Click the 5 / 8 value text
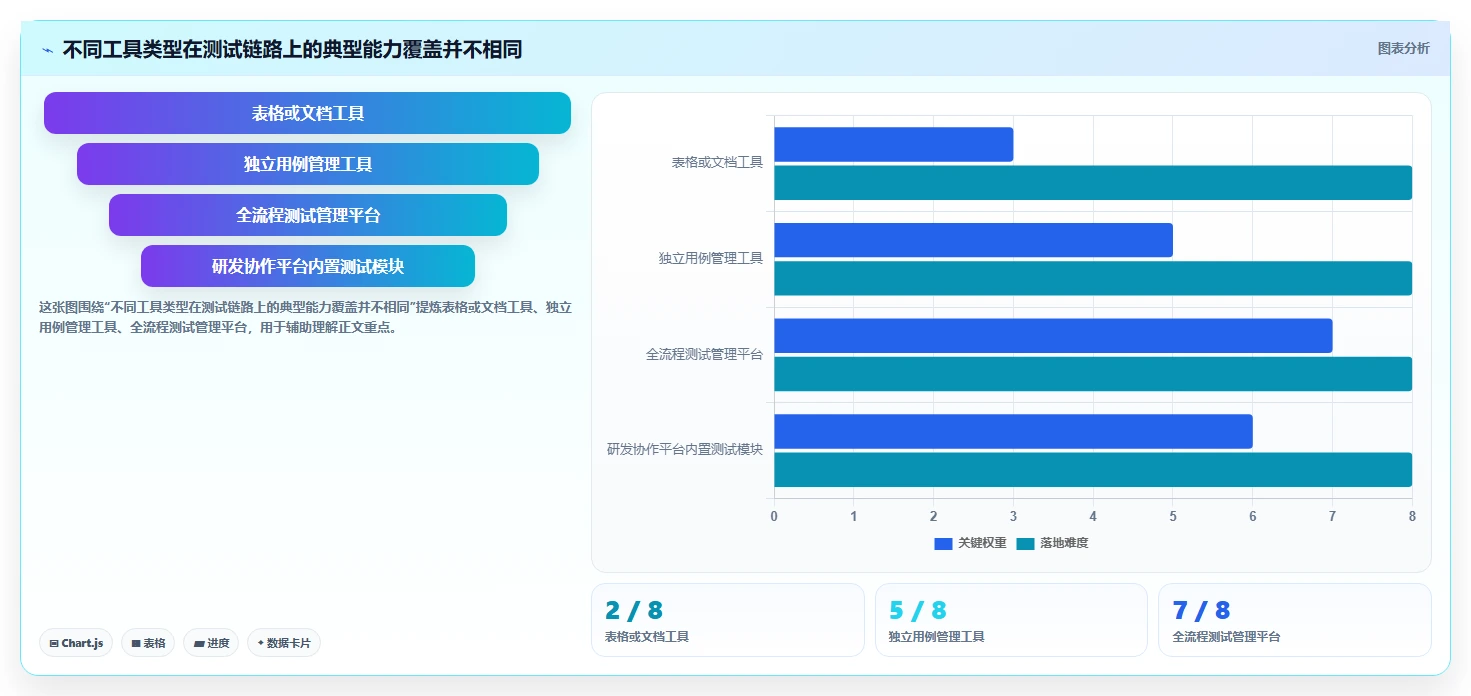1471x696 pixels. pyautogui.click(x=917, y=610)
